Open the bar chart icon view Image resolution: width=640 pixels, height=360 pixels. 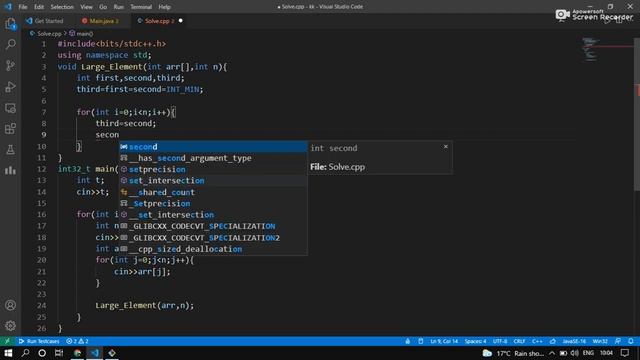point(11,171)
